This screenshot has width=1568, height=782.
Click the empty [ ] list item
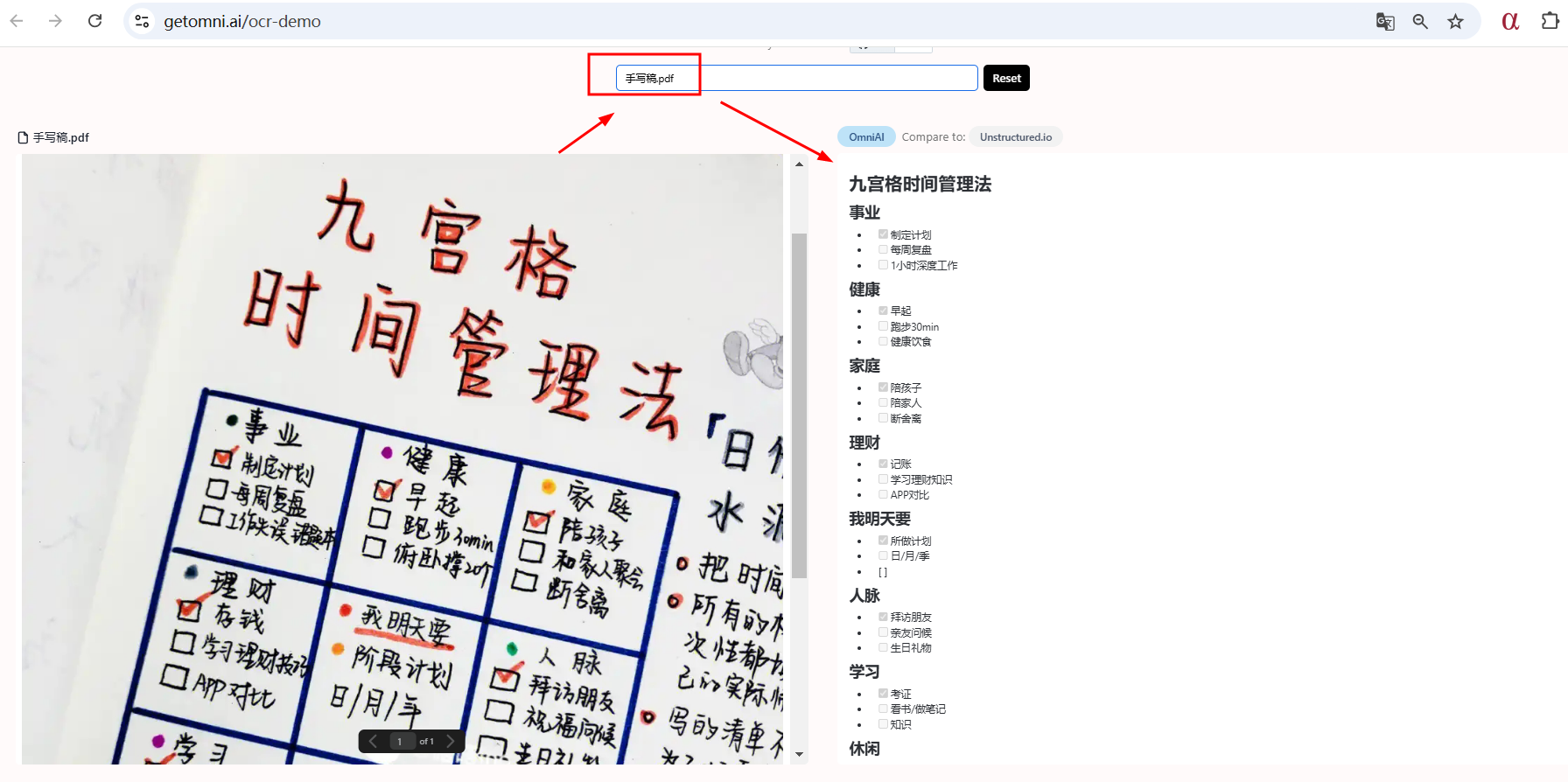pyautogui.click(x=883, y=572)
